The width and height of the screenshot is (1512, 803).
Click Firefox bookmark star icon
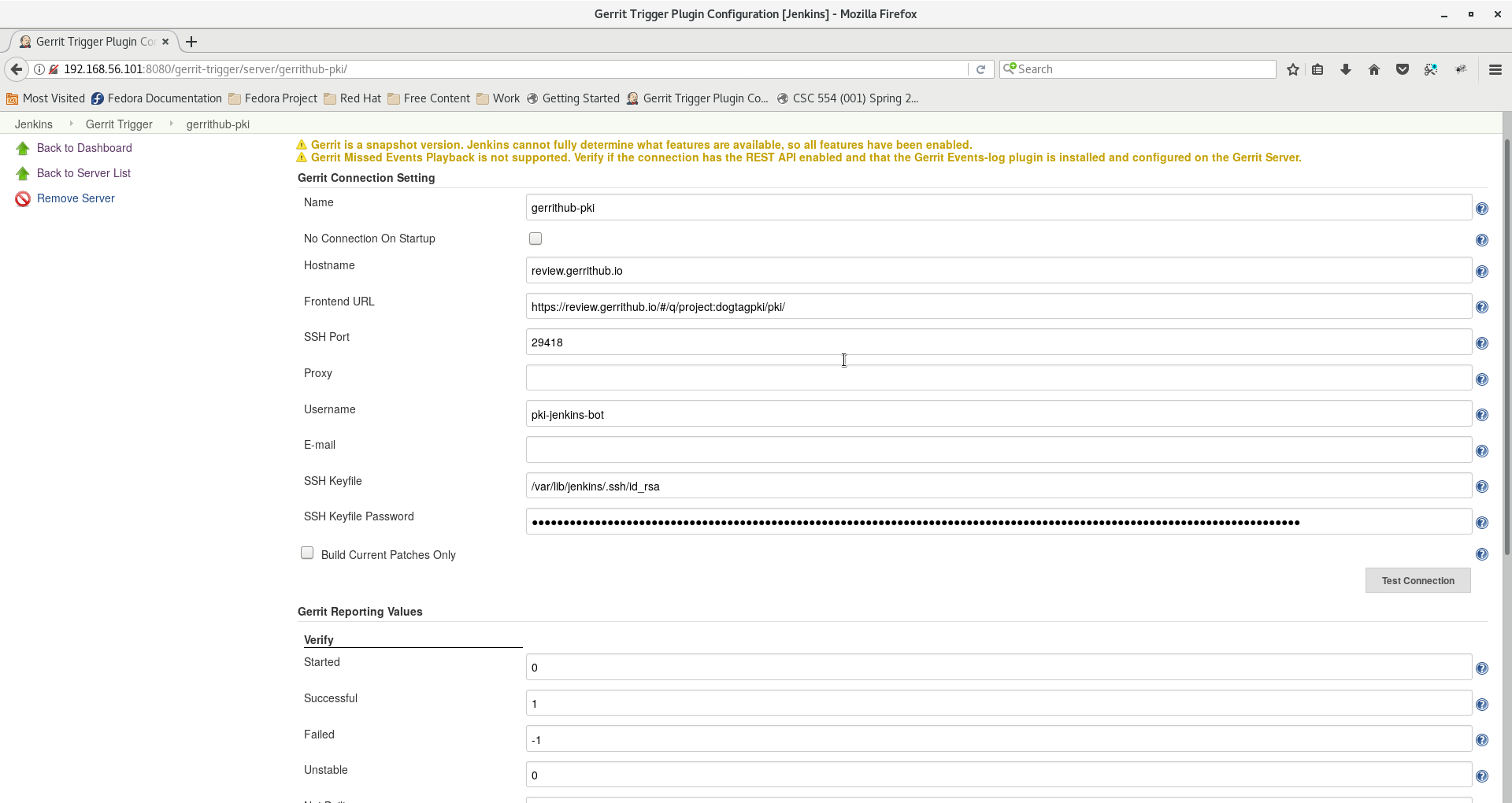pos(1292,69)
